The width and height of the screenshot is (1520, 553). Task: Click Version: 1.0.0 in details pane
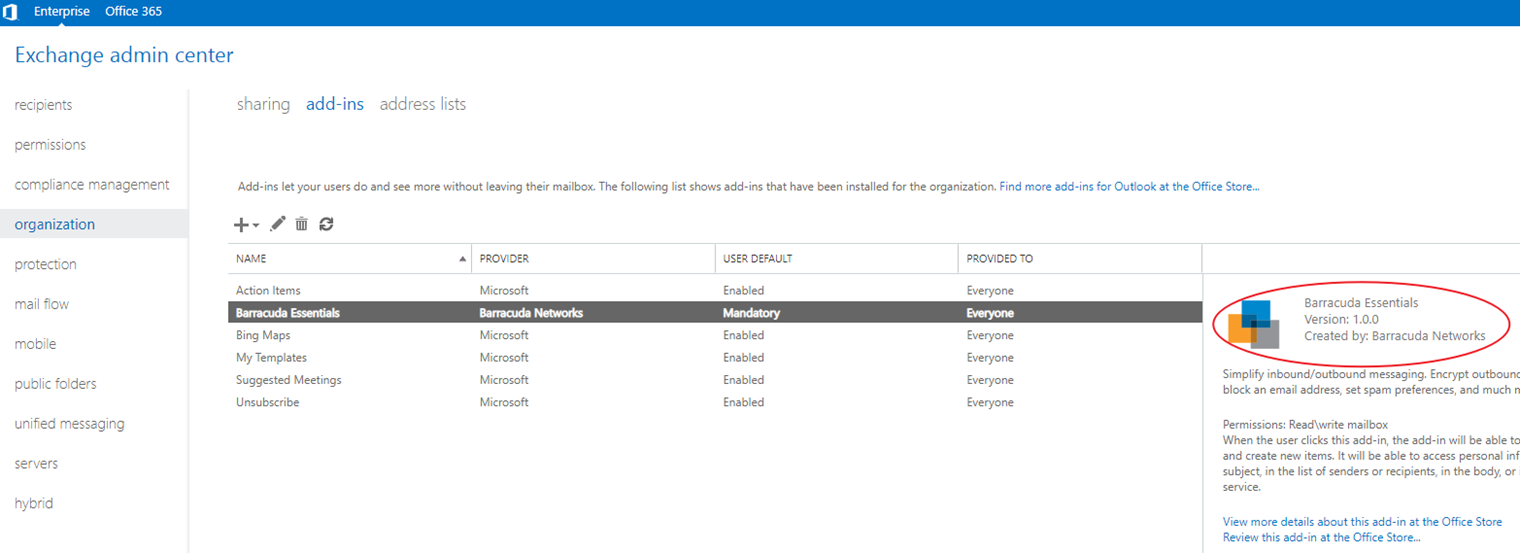coord(1341,320)
